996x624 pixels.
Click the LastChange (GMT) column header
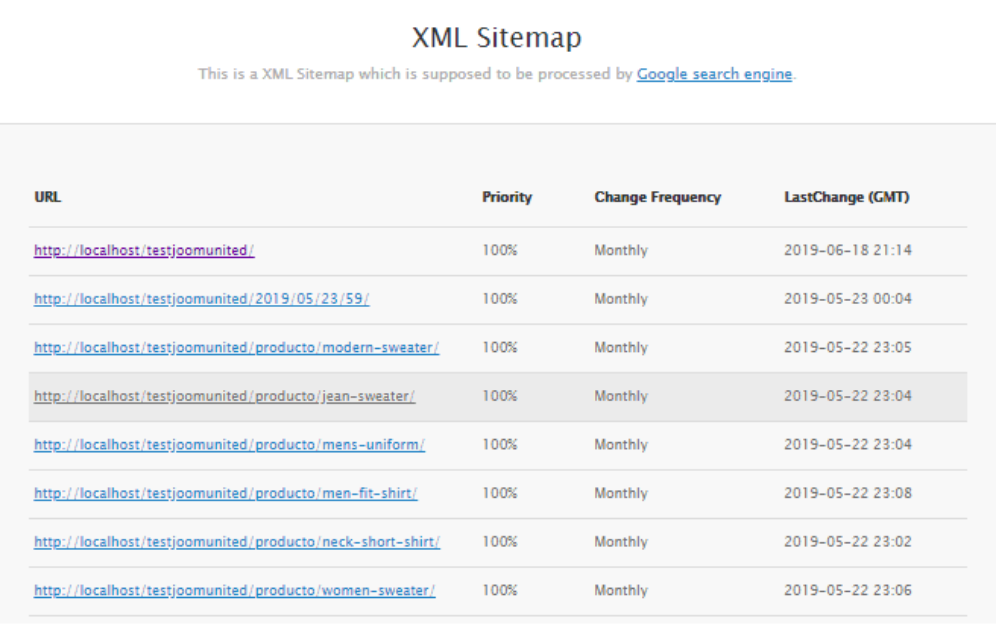pos(846,198)
